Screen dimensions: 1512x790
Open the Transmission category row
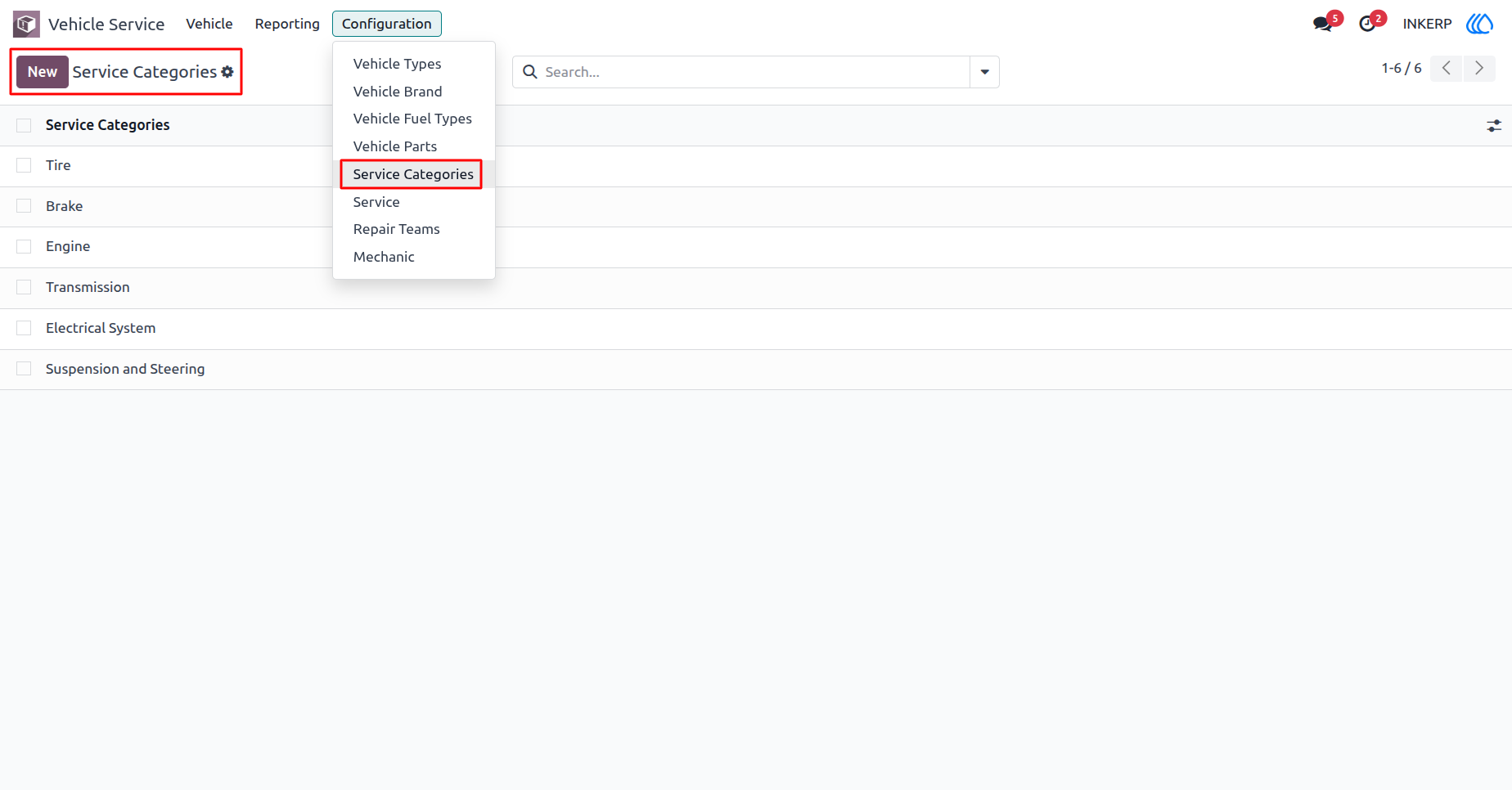pyautogui.click(x=756, y=288)
